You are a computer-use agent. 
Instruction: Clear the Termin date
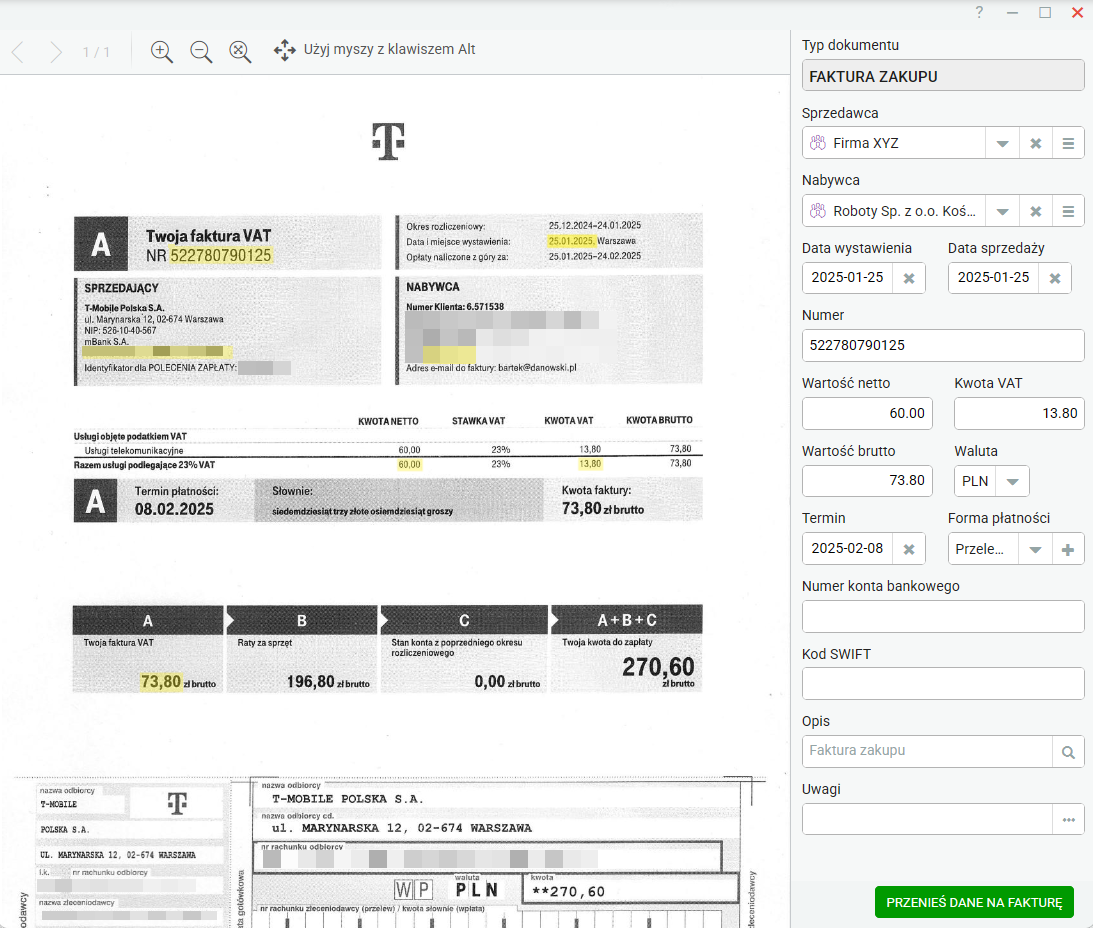point(909,549)
